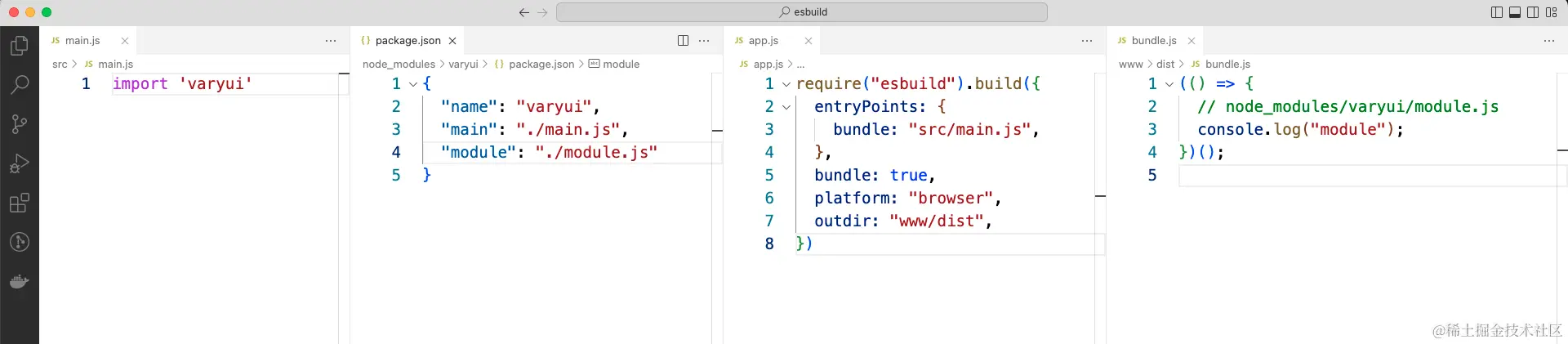Close the bundle.js tab
This screenshot has height=344, width=1568.
[1192, 41]
